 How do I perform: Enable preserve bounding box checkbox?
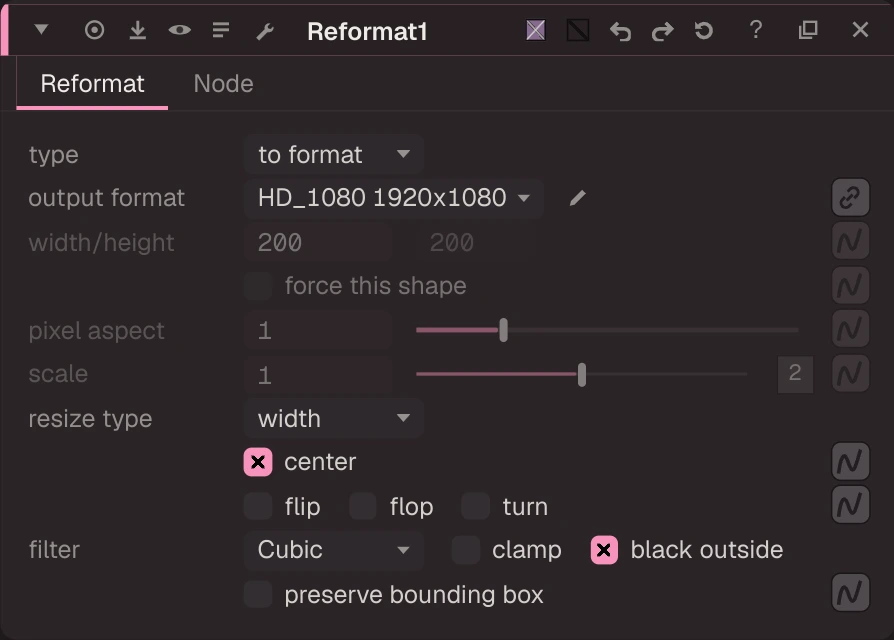click(x=258, y=594)
